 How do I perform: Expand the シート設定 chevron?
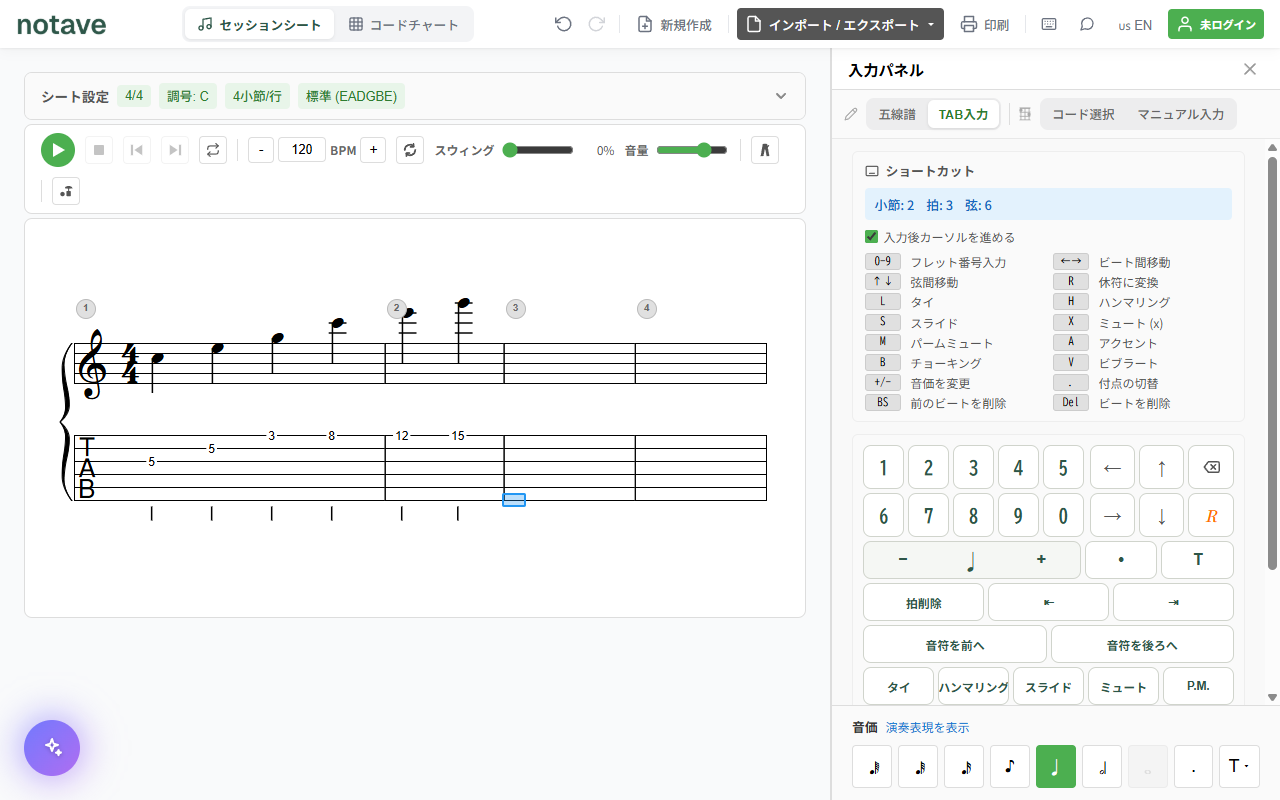point(781,96)
